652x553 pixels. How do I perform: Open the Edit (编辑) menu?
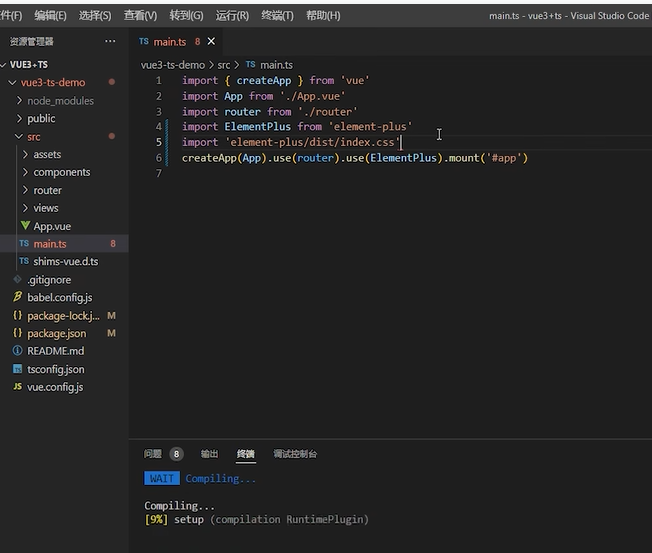coord(50,16)
